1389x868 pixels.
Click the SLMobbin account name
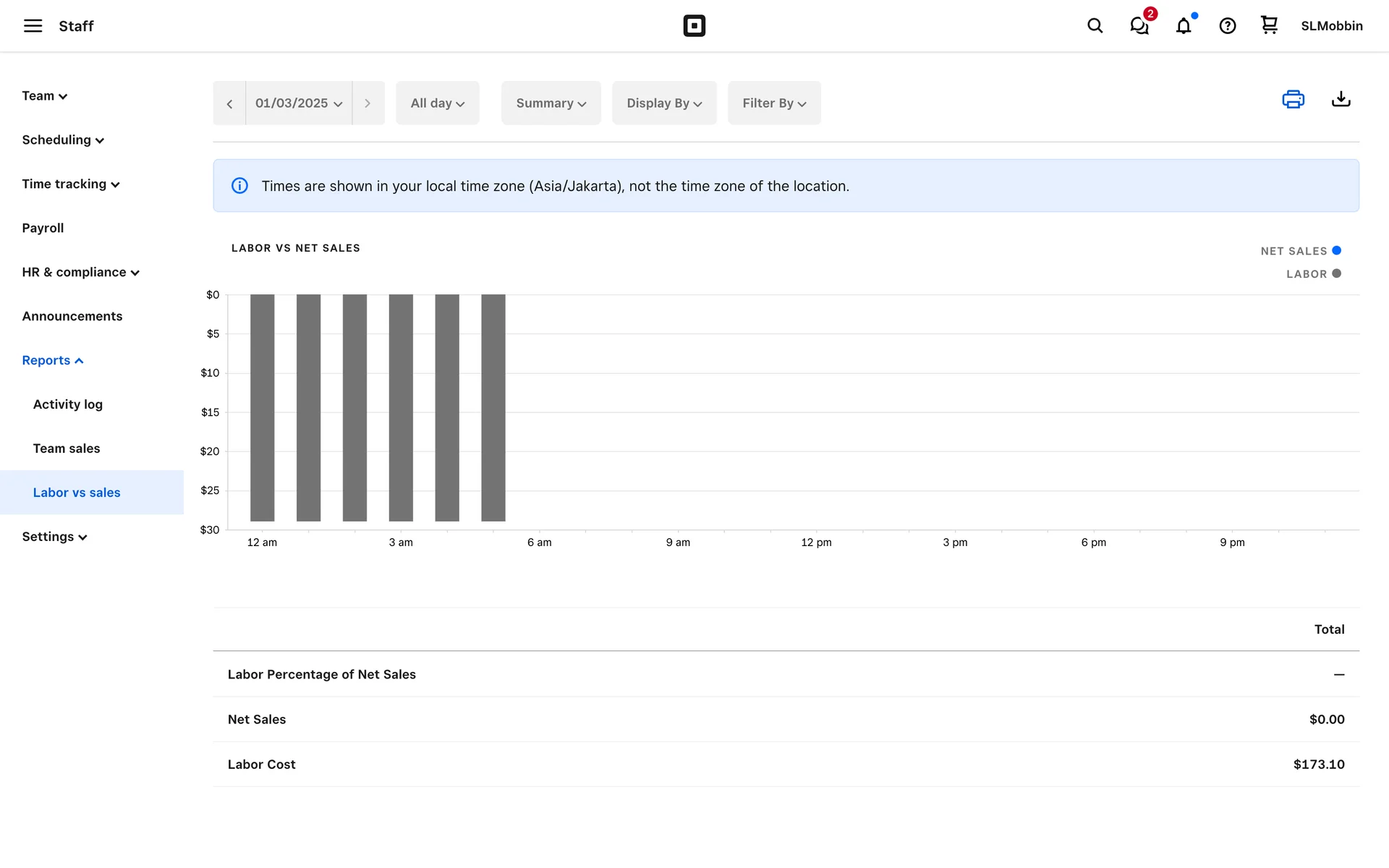[x=1331, y=26]
